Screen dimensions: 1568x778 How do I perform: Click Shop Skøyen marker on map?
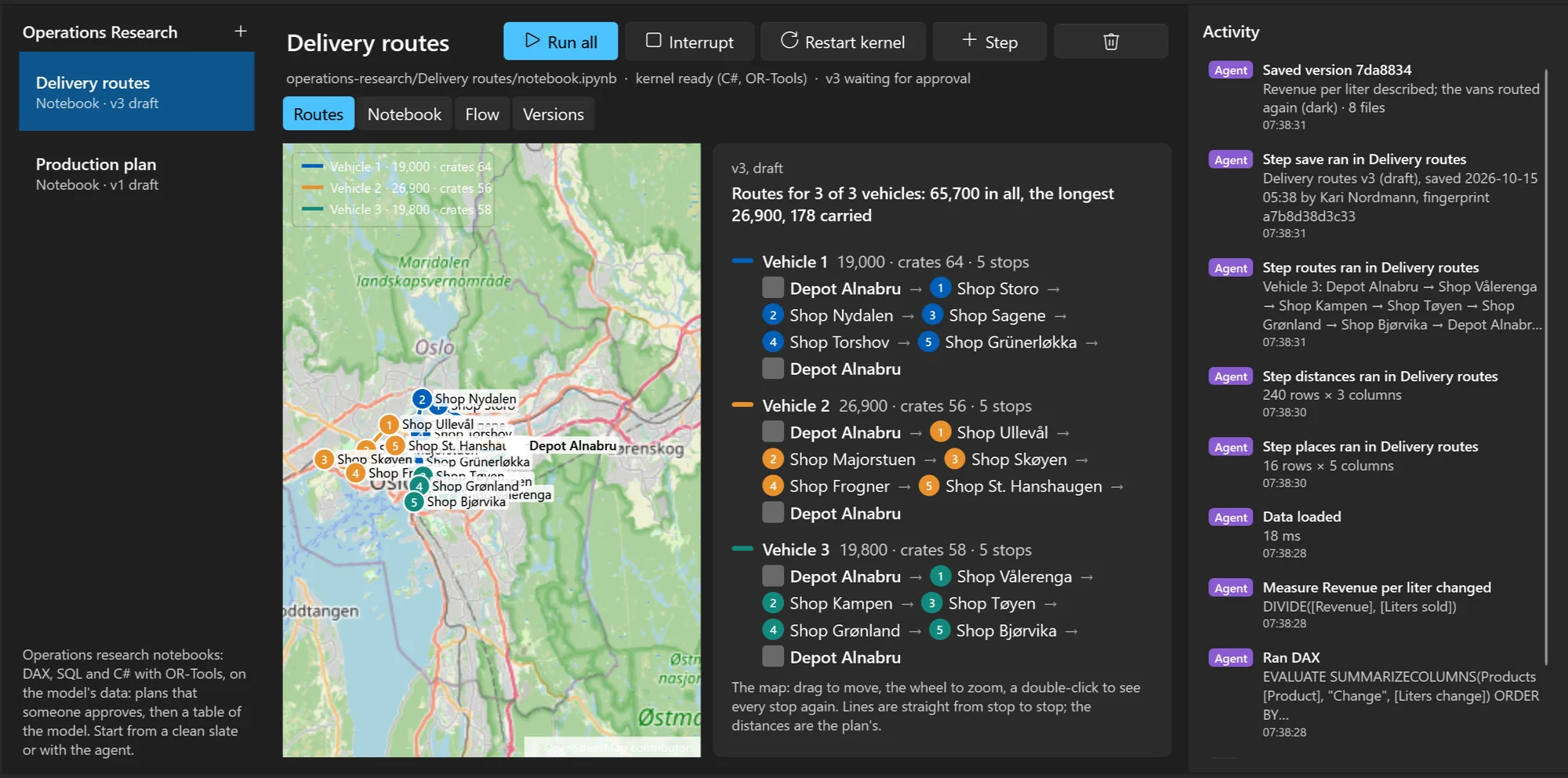(324, 459)
